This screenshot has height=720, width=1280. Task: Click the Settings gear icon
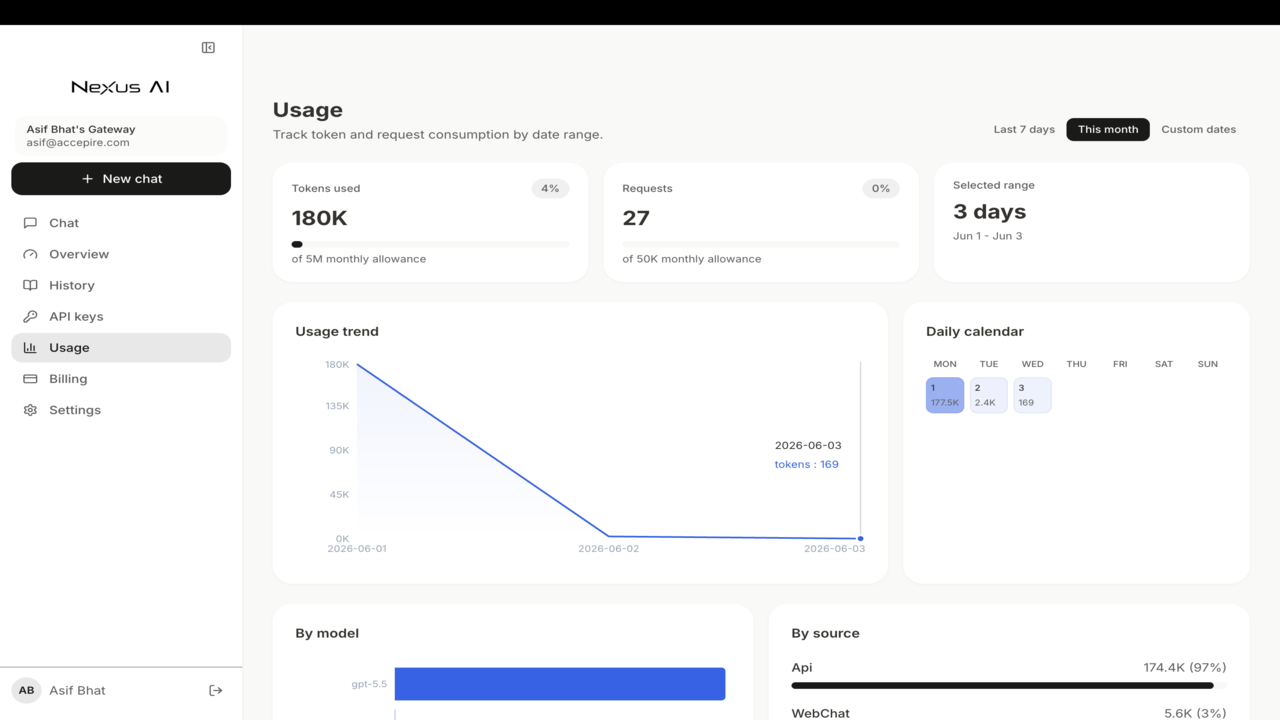point(30,410)
